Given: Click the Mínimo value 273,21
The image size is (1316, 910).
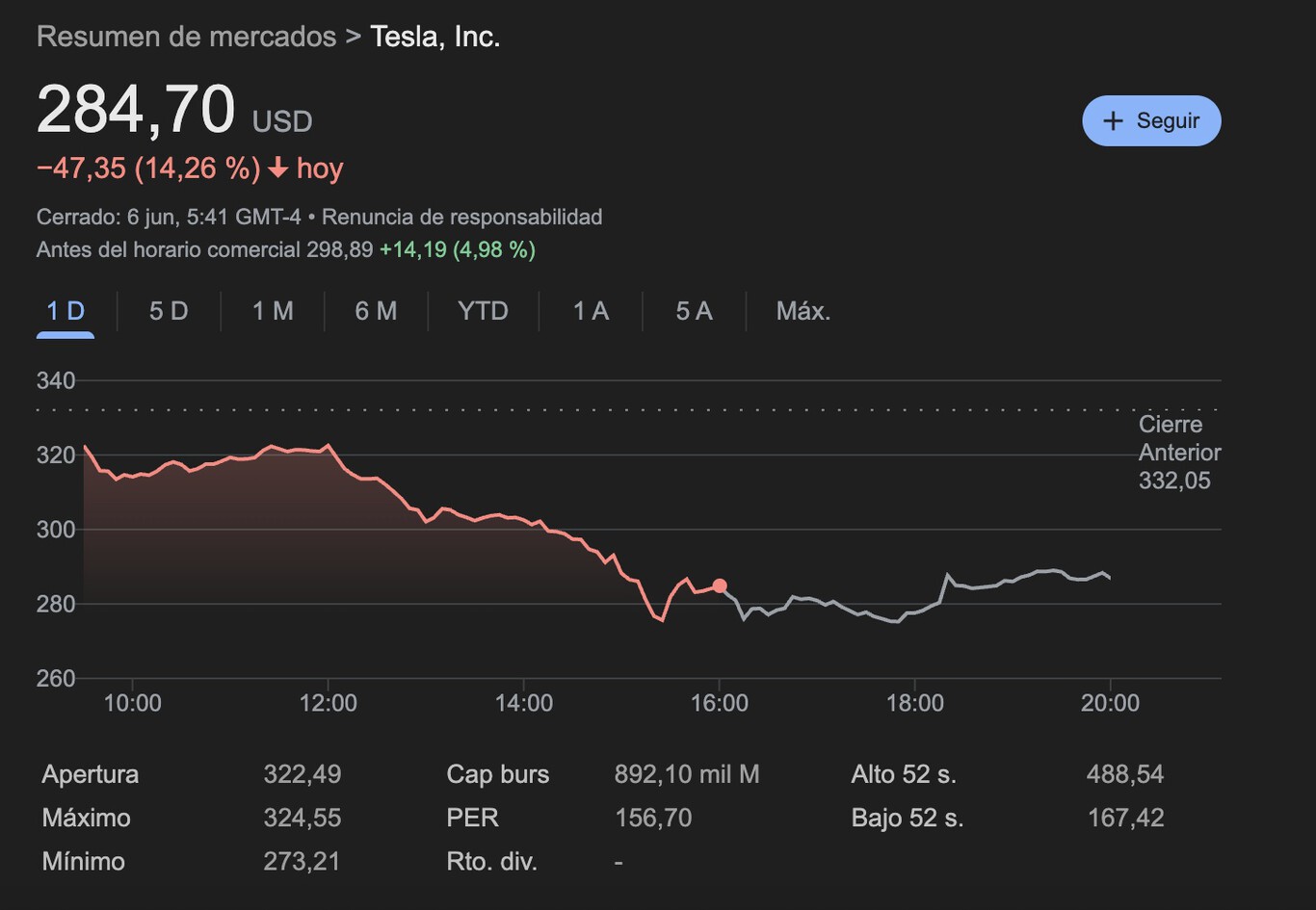Looking at the screenshot, I should click(x=302, y=861).
